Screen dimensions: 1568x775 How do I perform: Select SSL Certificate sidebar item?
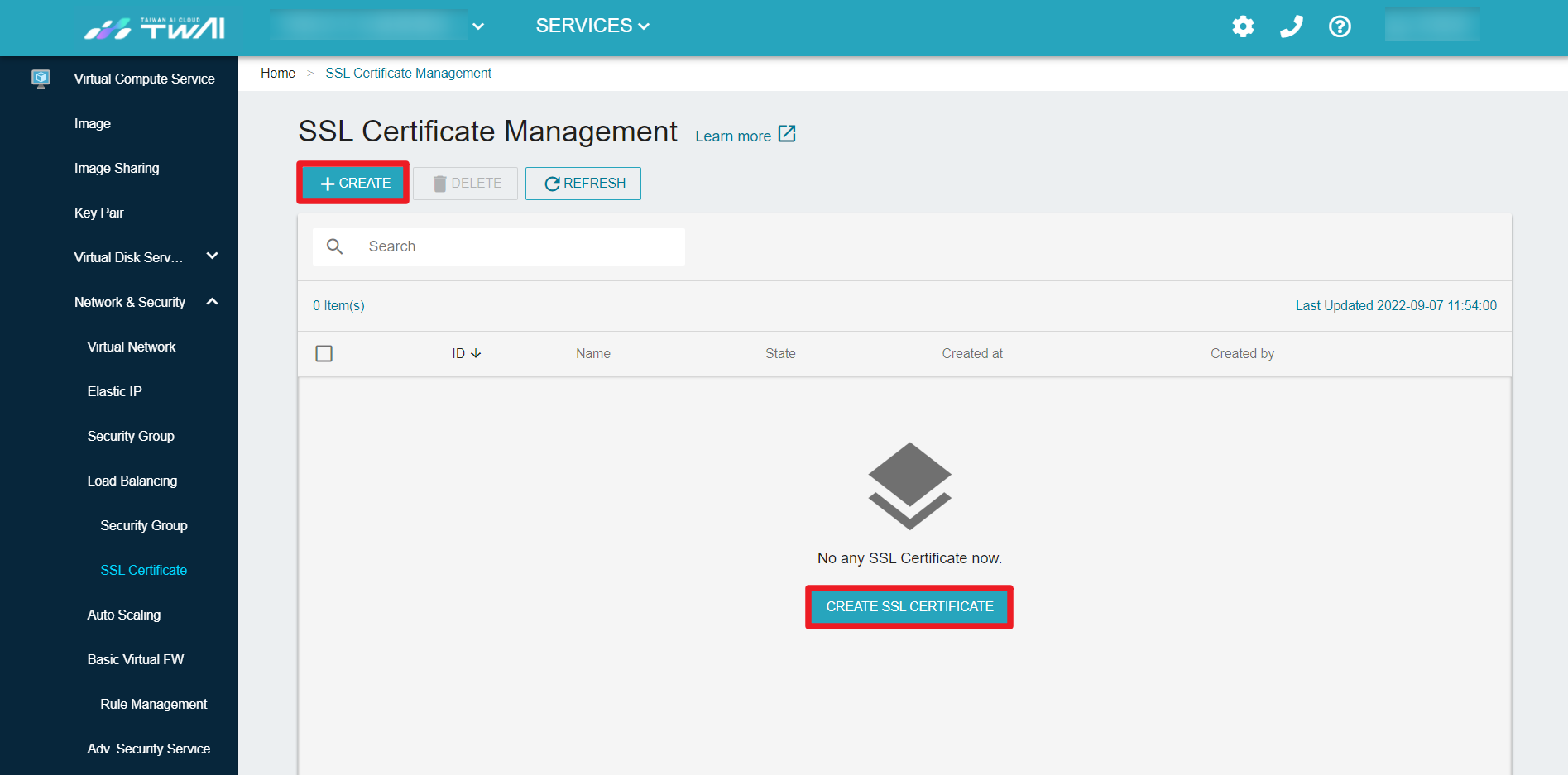144,570
